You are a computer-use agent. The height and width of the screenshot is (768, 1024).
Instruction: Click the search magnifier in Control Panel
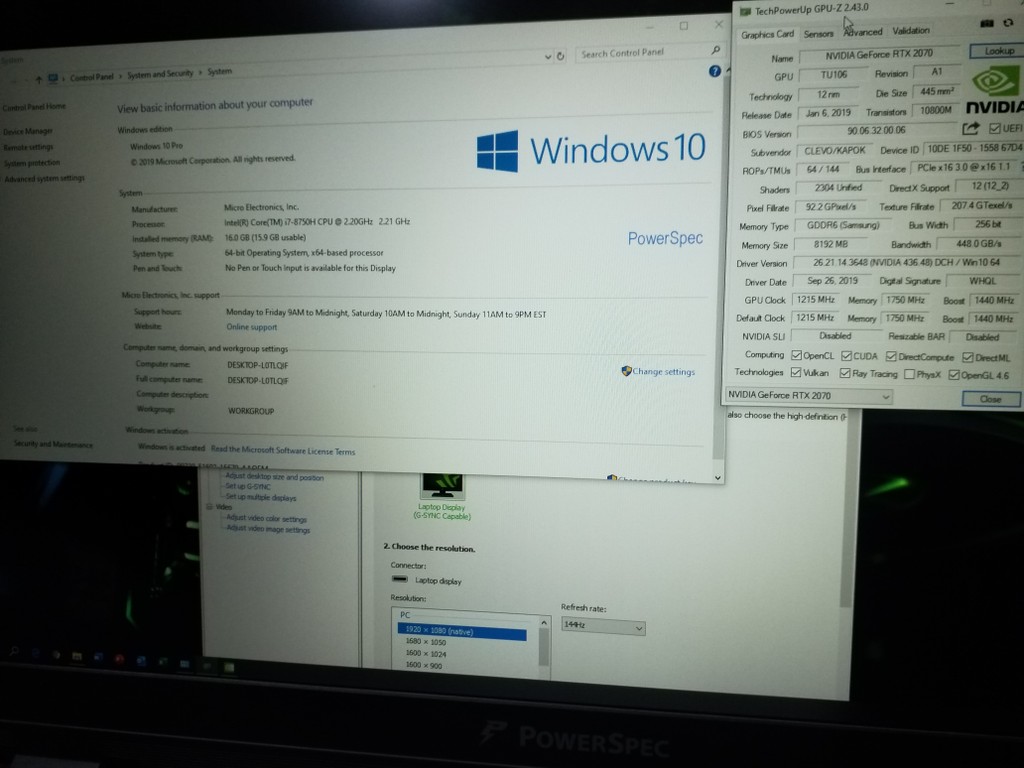point(716,50)
